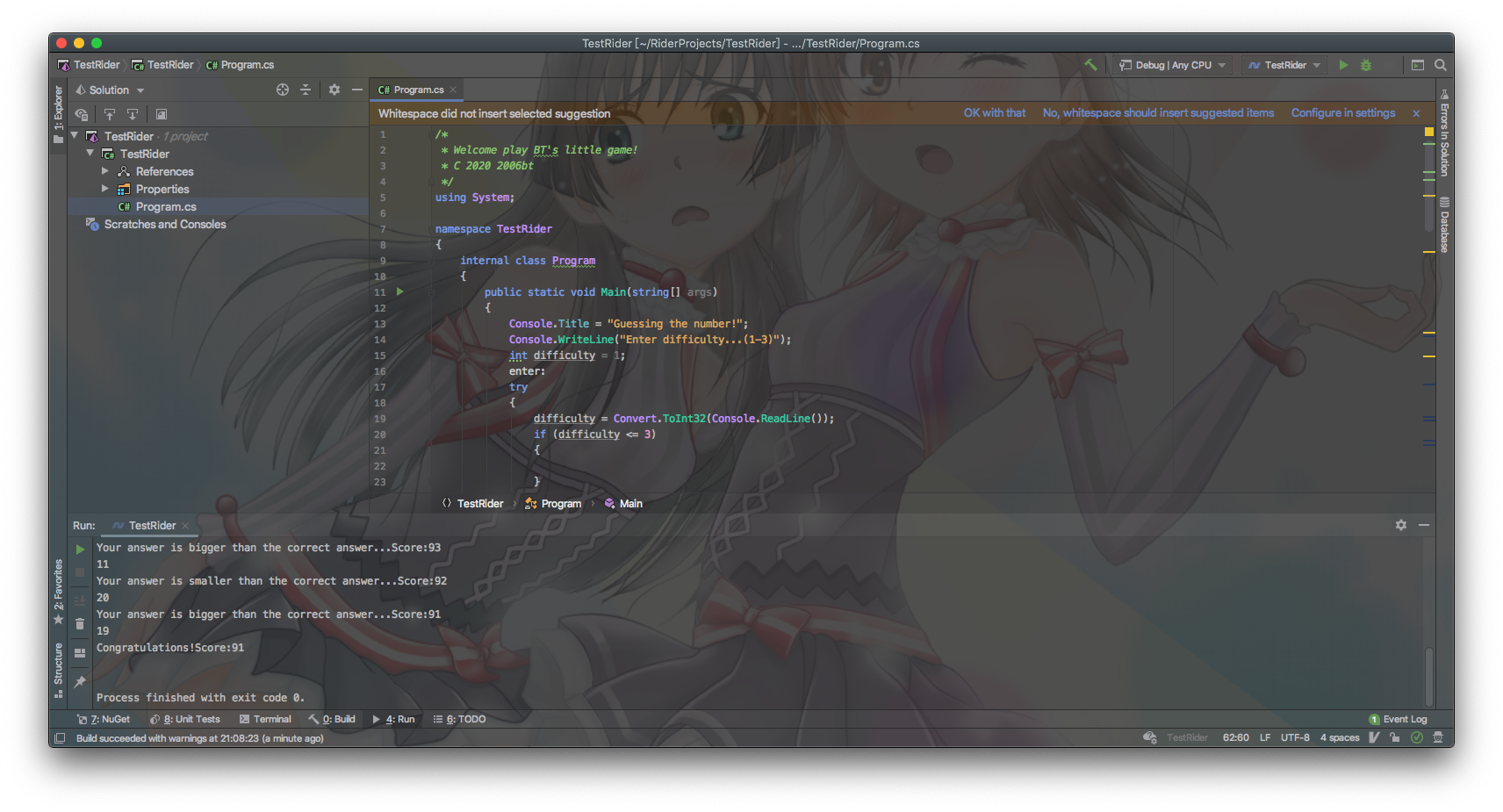Click the Program class breadcrumb

[553, 503]
